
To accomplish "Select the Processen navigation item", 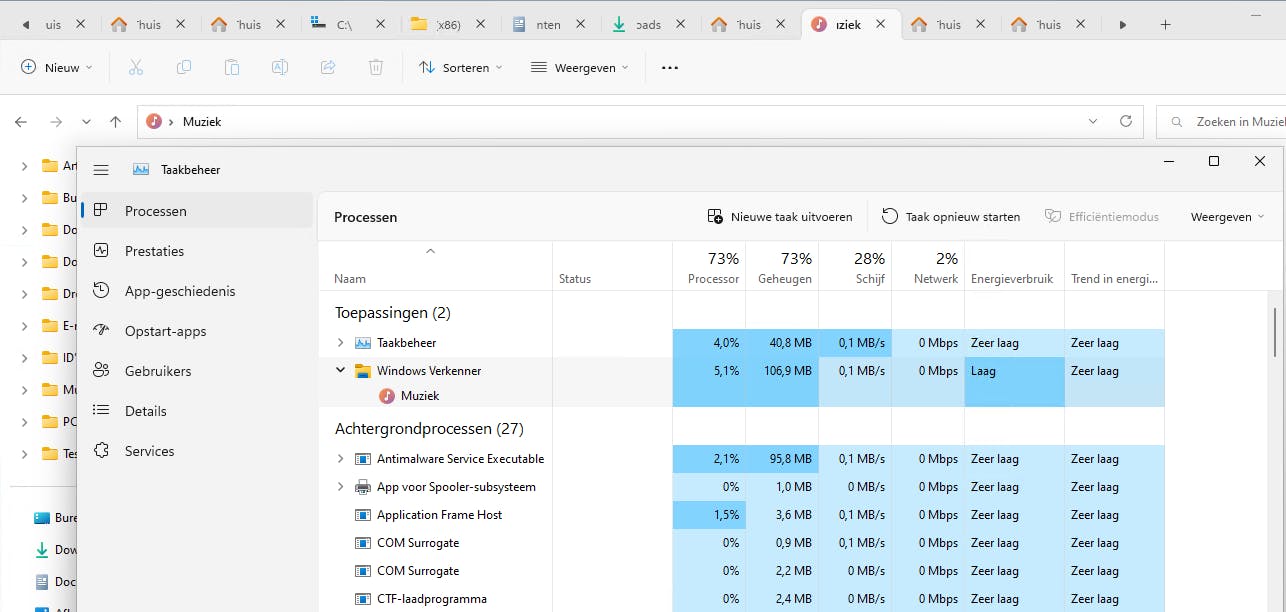I will [x=155, y=211].
